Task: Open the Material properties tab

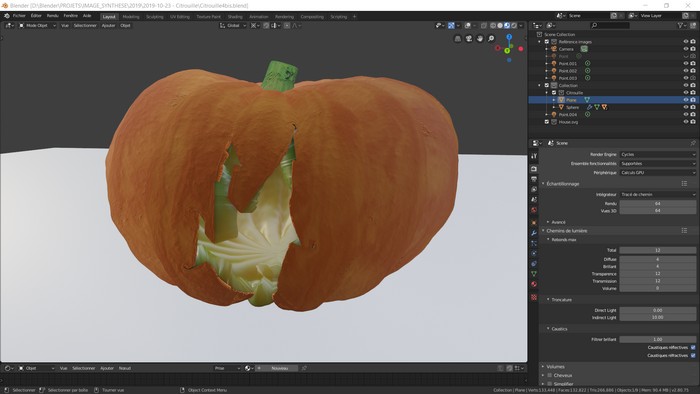Action: (534, 284)
